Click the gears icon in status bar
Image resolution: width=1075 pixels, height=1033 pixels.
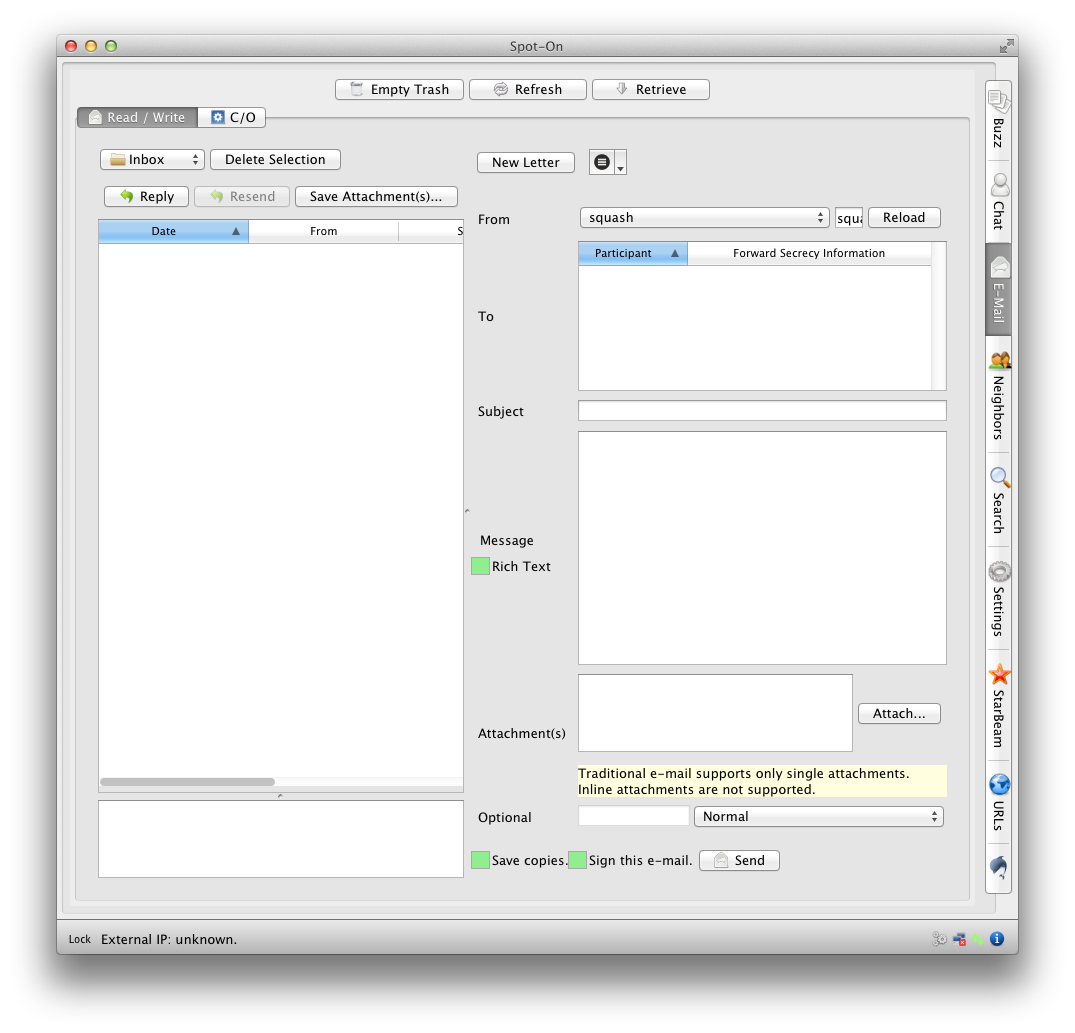click(939, 939)
